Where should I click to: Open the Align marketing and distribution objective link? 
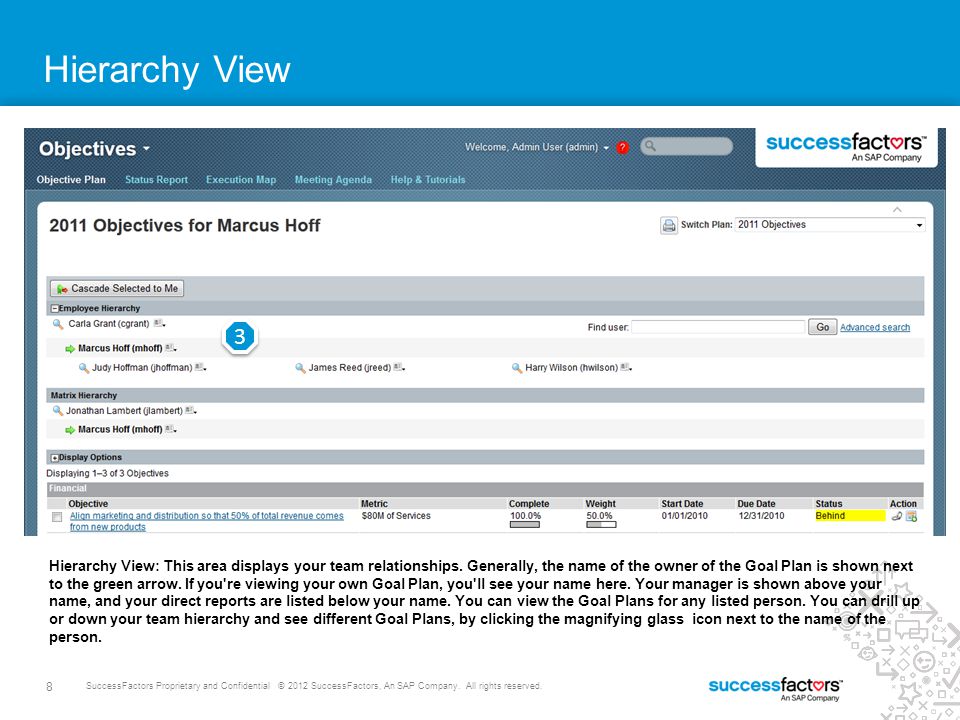[x=206, y=522]
